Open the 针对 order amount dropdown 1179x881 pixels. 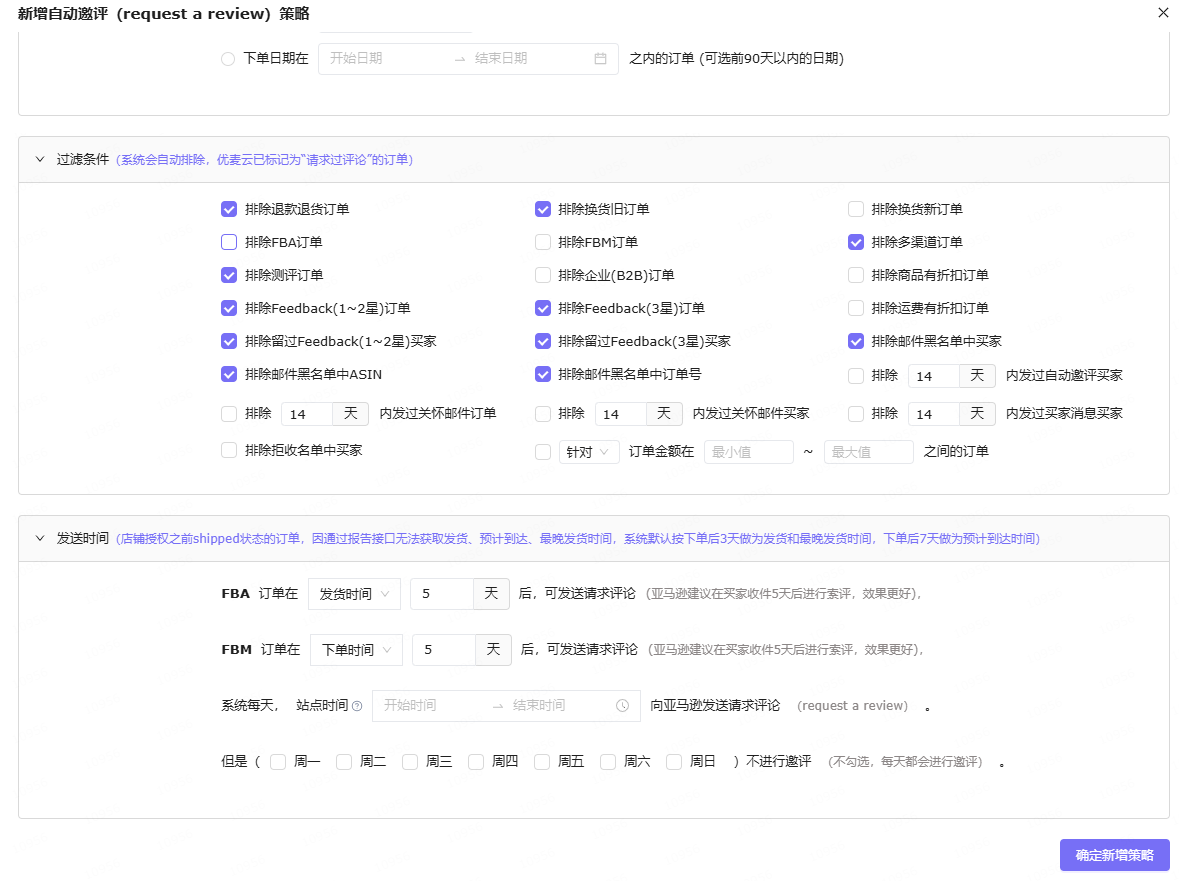click(590, 451)
